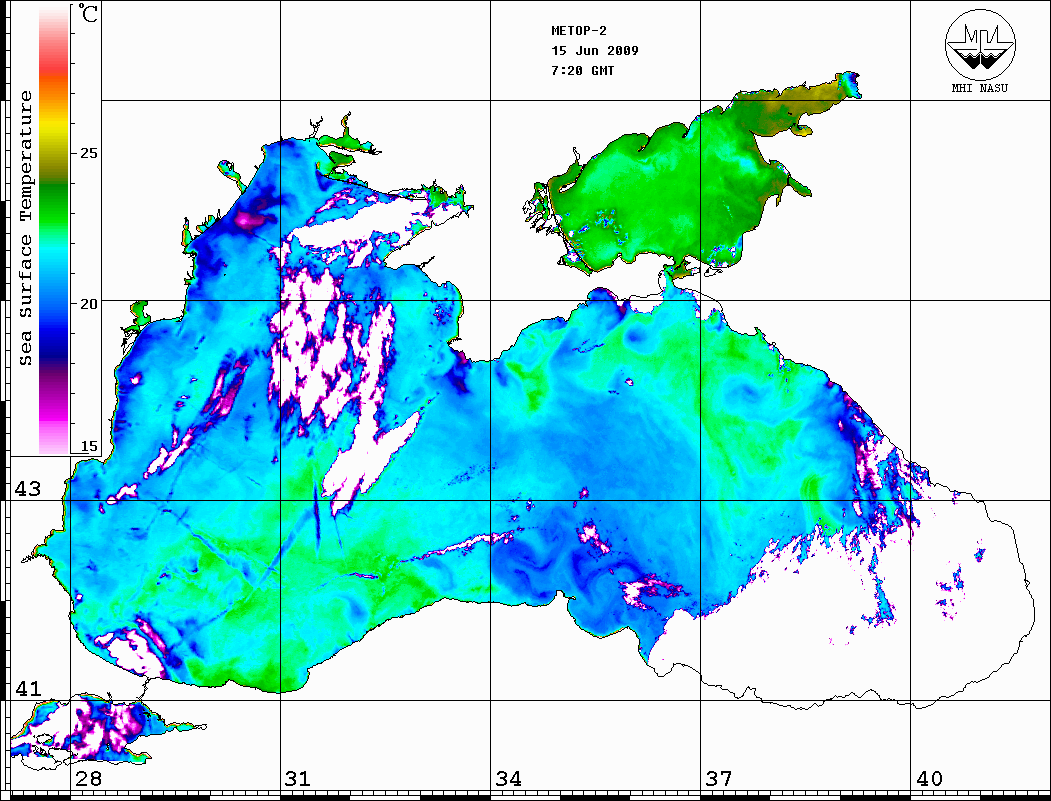Click the longitude label '34'
The width and height of the screenshot is (1051, 801).
click(x=508, y=779)
